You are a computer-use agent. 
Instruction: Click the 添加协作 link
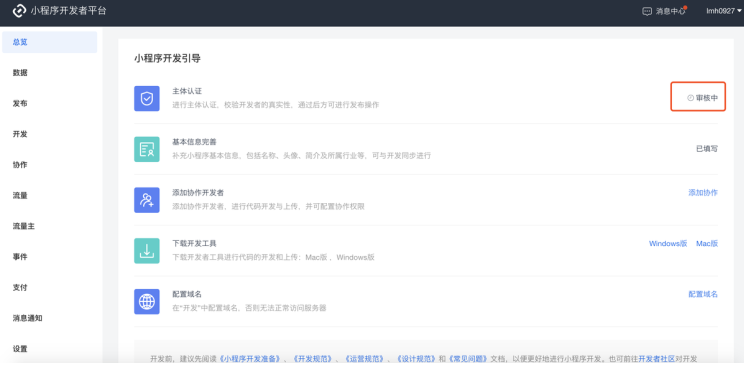[703, 192]
